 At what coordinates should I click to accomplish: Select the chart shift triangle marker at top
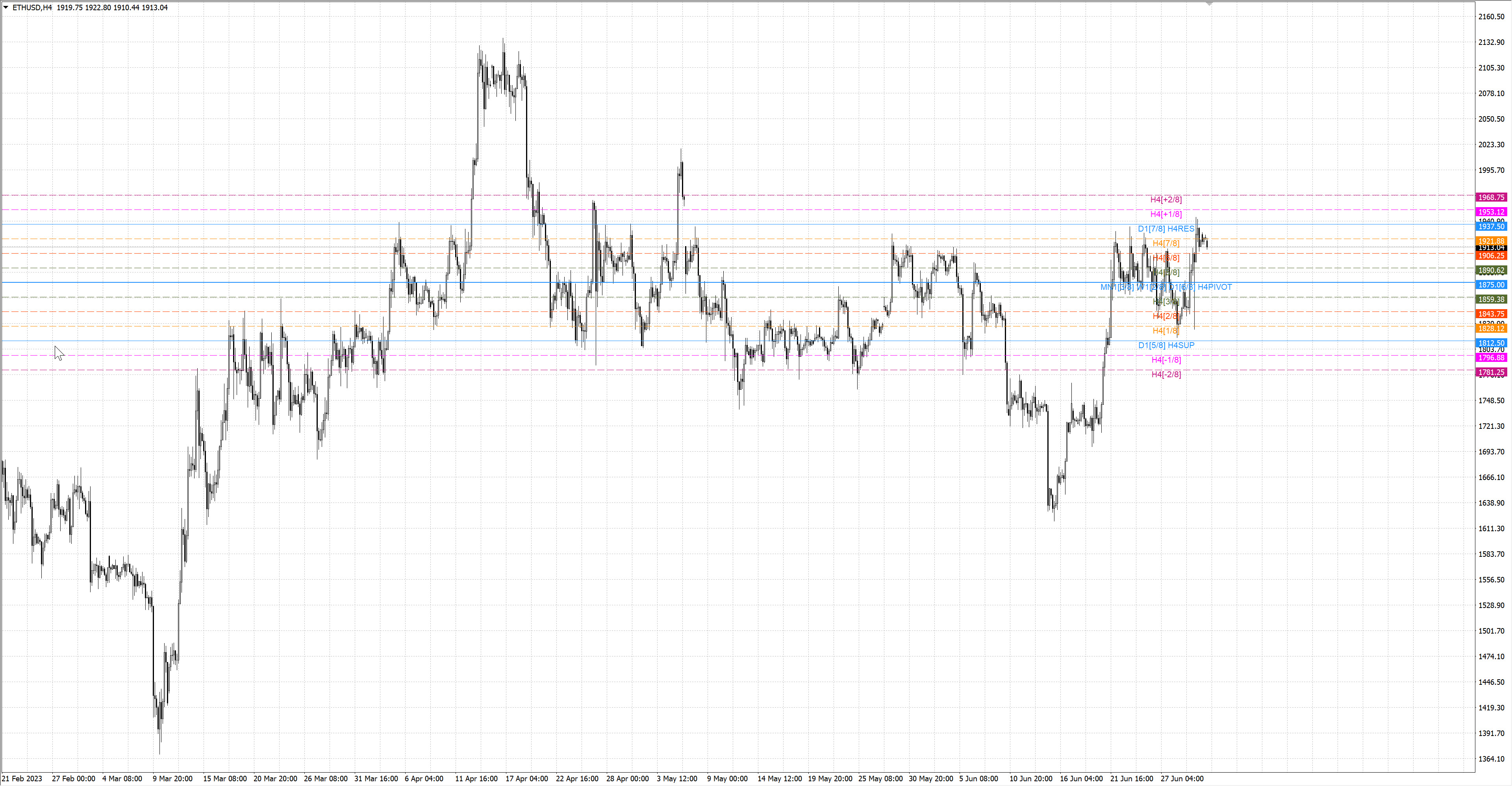click(1209, 4)
